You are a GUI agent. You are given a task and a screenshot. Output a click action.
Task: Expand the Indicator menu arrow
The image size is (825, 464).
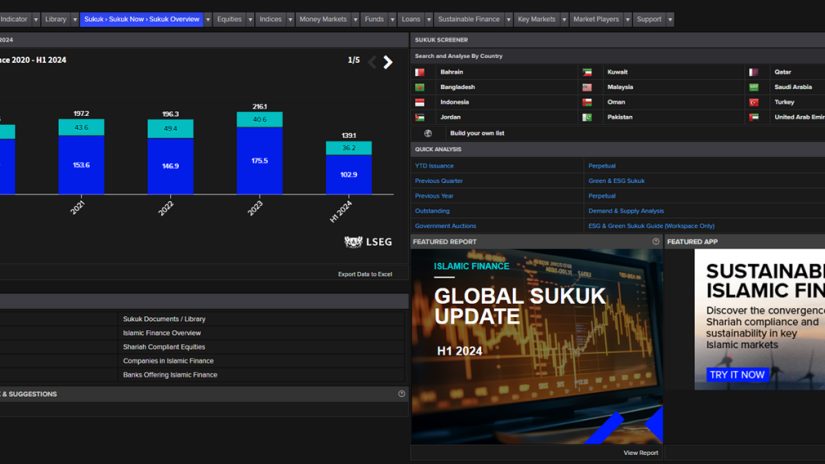(36, 19)
